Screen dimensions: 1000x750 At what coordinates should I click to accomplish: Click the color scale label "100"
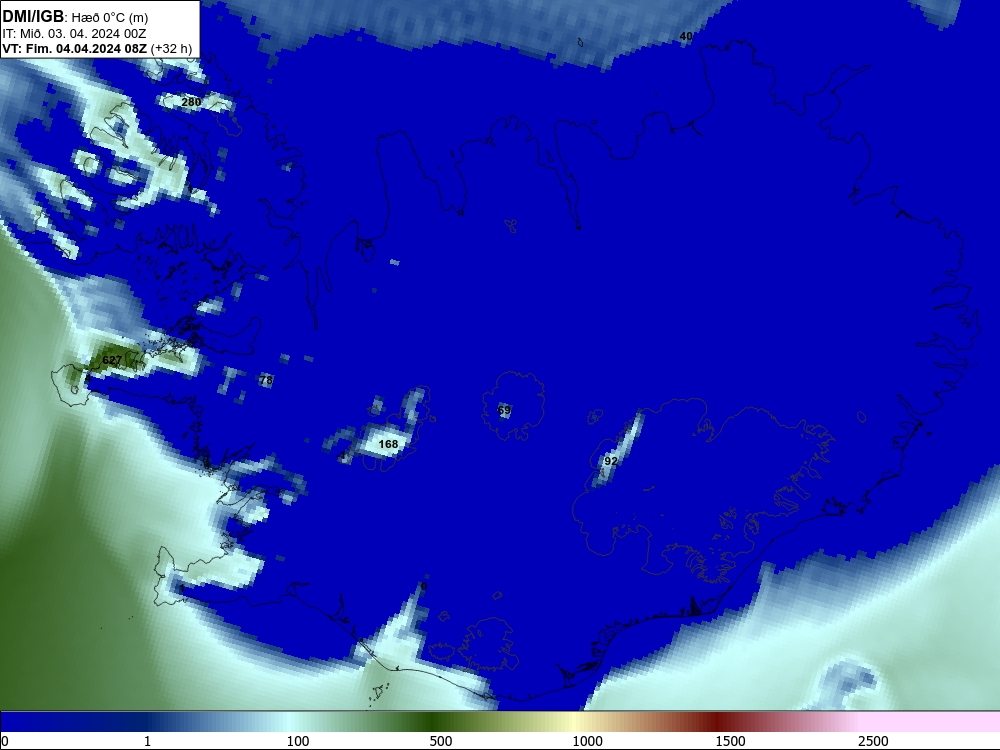tap(298, 741)
